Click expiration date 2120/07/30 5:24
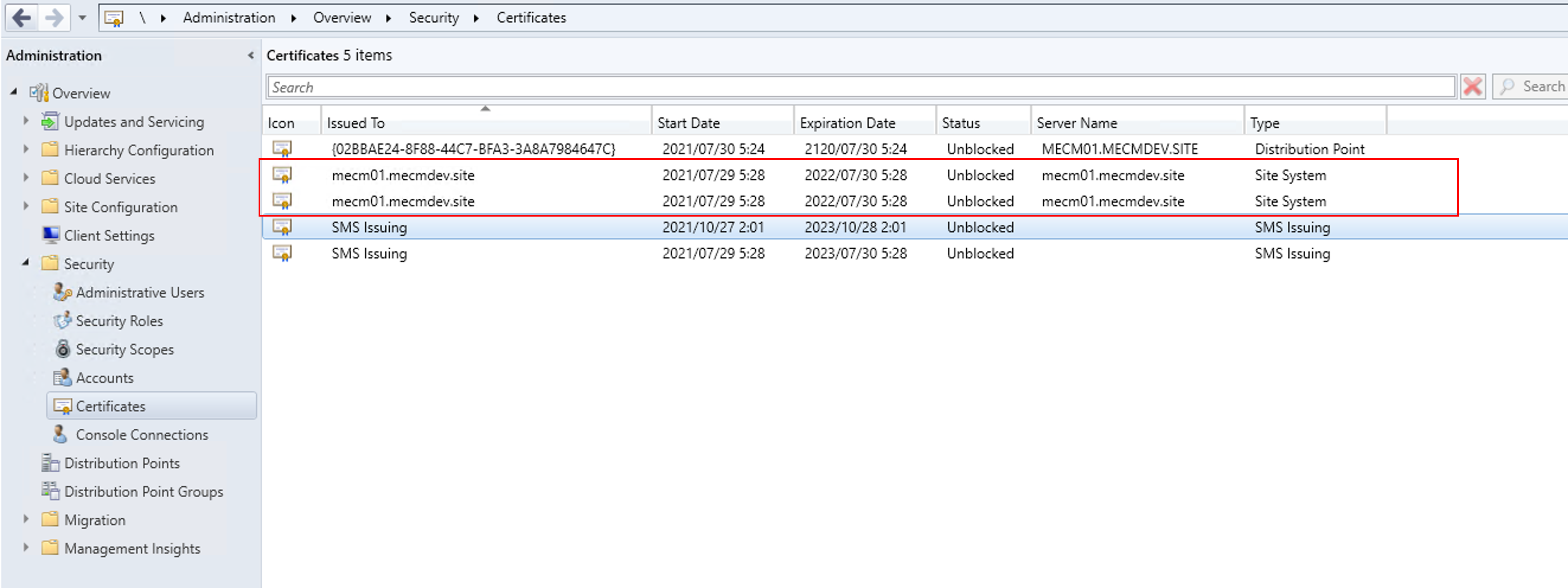The width and height of the screenshot is (1568, 588). click(x=855, y=149)
